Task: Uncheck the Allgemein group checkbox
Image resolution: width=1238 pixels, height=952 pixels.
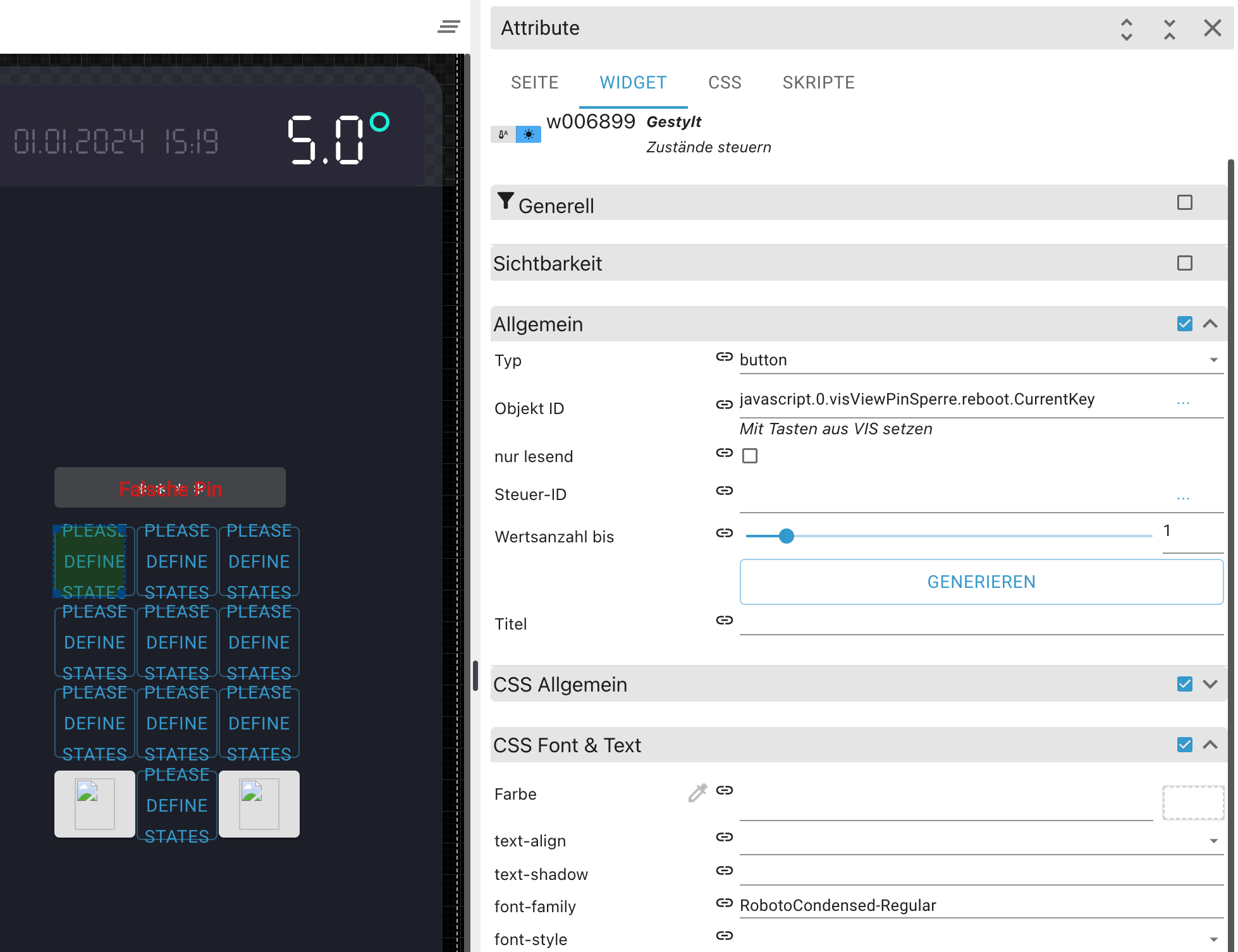Action: point(1185,324)
